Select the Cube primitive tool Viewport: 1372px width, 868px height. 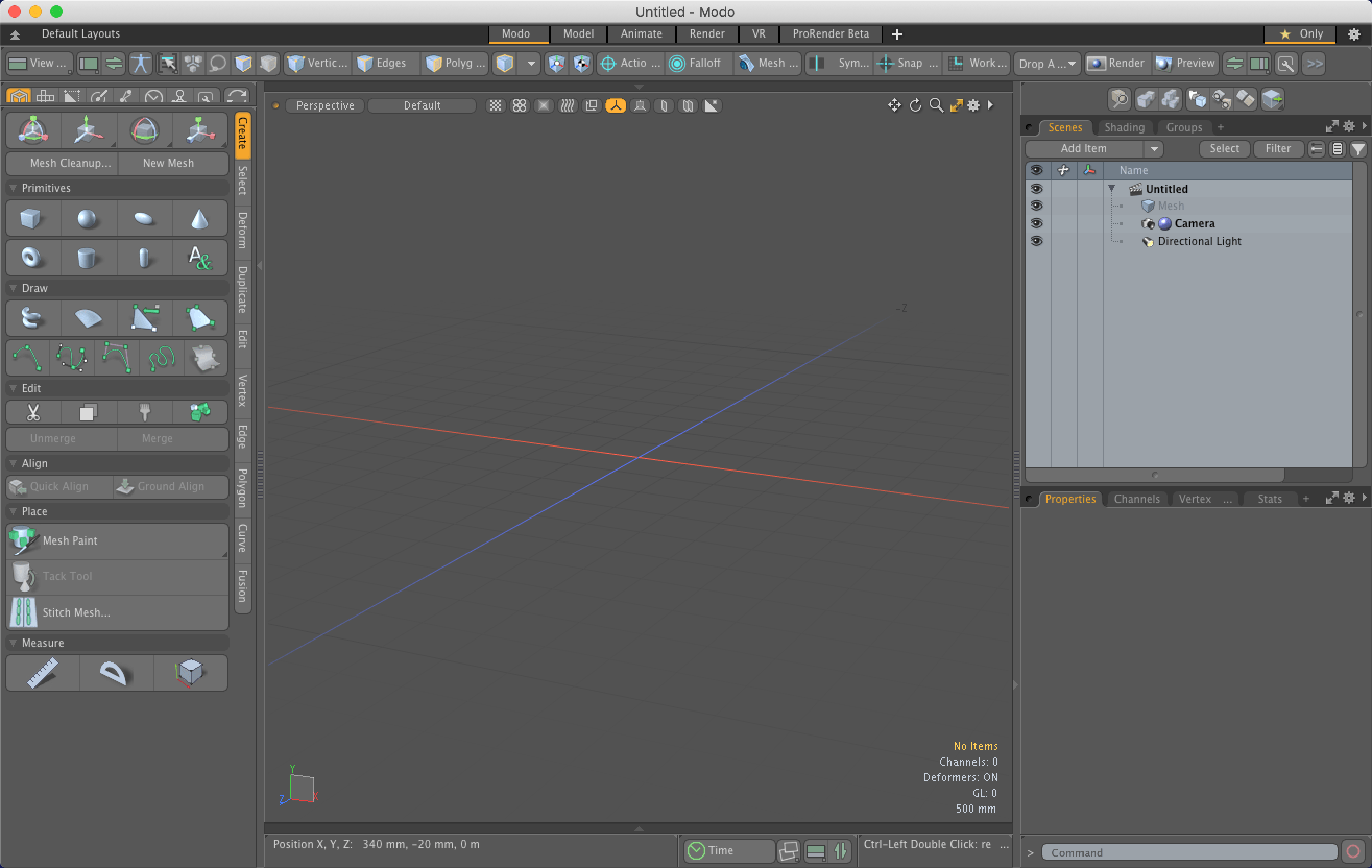point(31,219)
